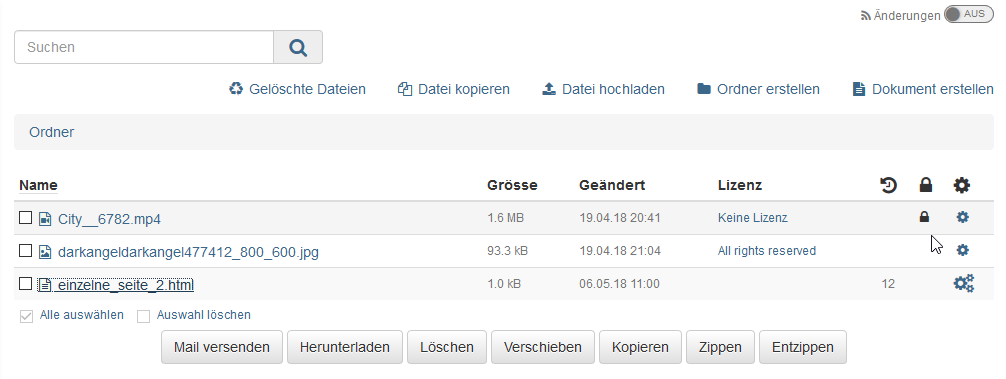
Task: Click the document icon of Dokument erstellen
Action: pos(858,89)
